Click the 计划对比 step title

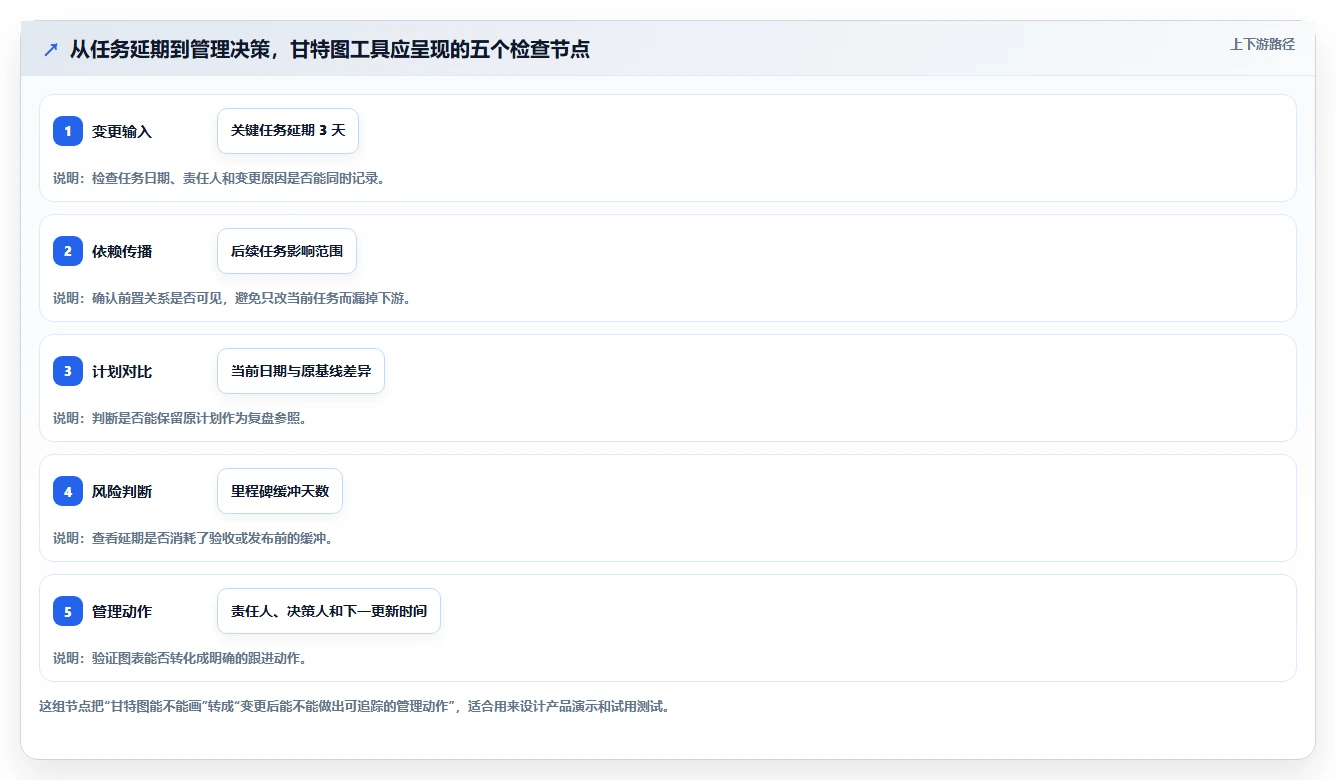tap(122, 371)
